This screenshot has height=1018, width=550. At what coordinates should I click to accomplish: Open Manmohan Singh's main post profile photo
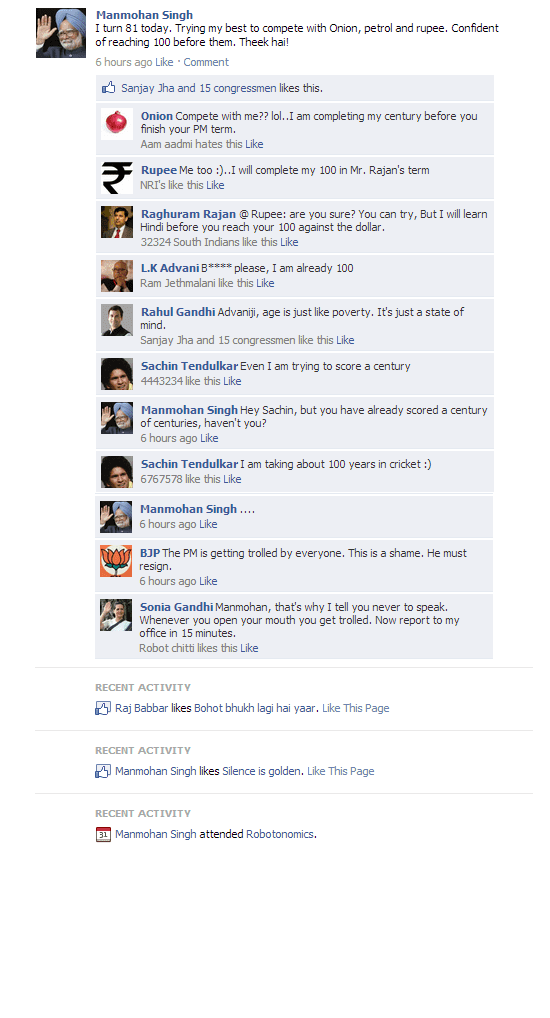pyautogui.click(x=61, y=33)
